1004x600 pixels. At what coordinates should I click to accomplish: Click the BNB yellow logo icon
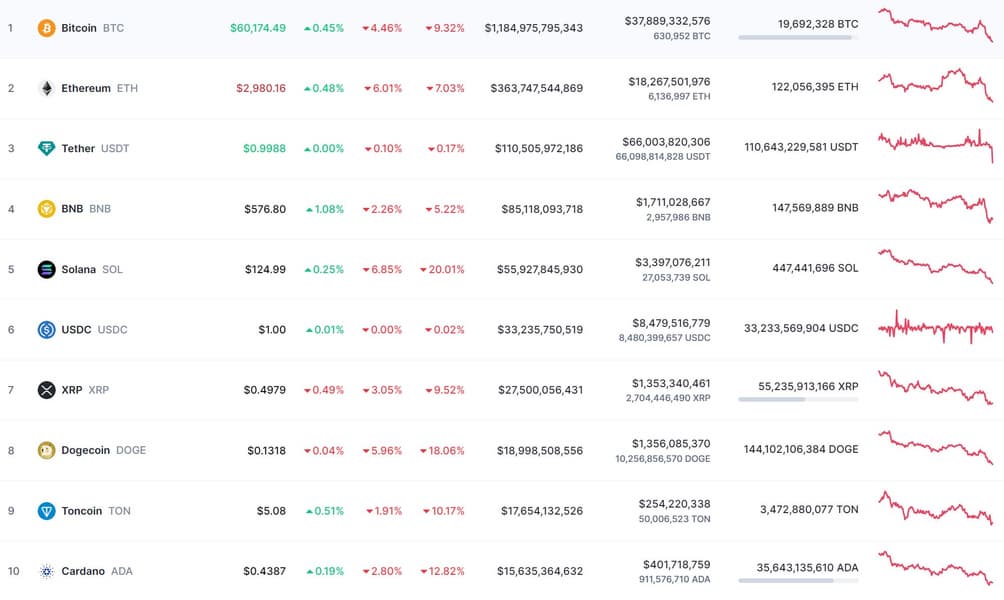tap(46, 209)
